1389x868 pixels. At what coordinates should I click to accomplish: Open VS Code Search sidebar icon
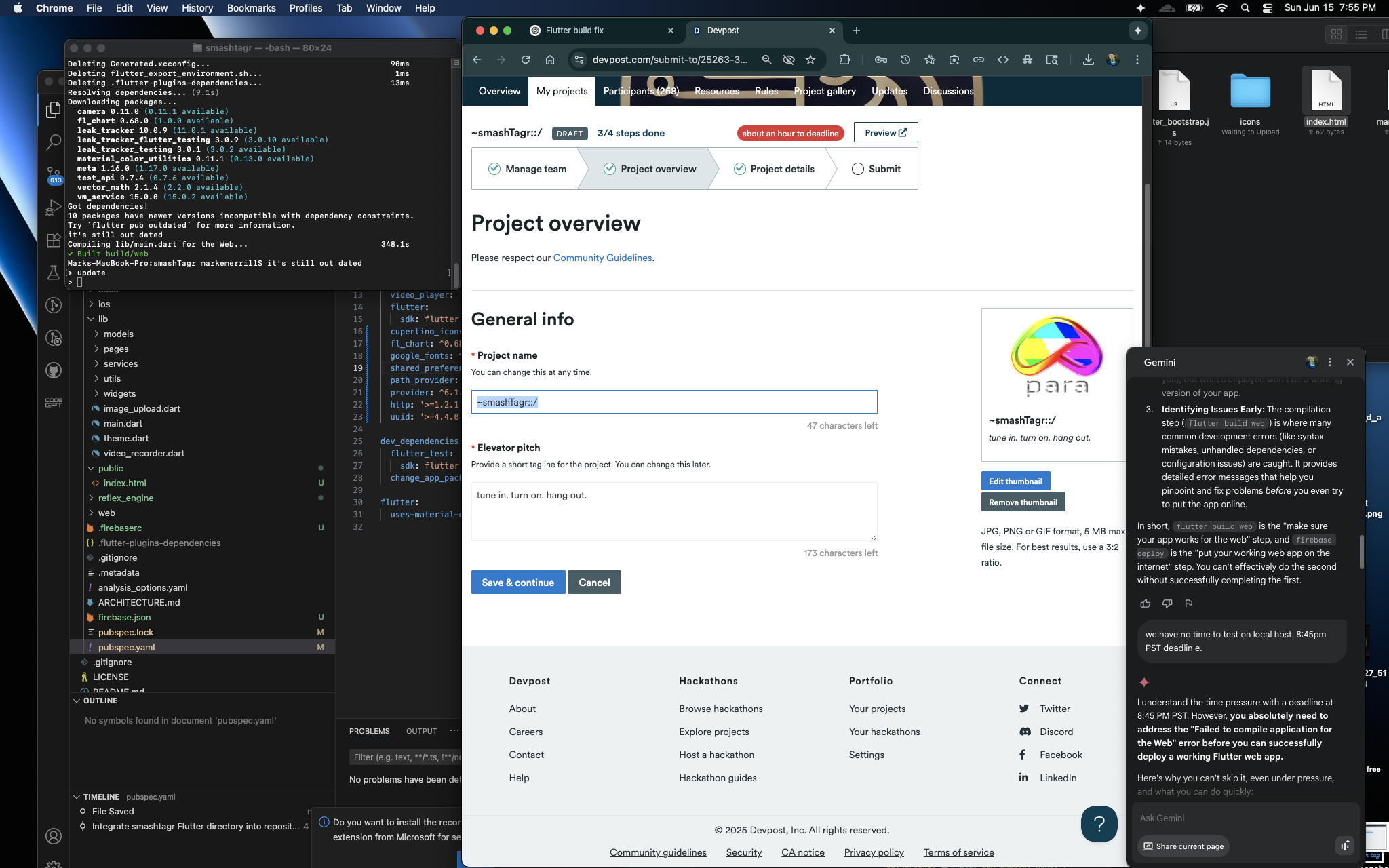pos(53,142)
